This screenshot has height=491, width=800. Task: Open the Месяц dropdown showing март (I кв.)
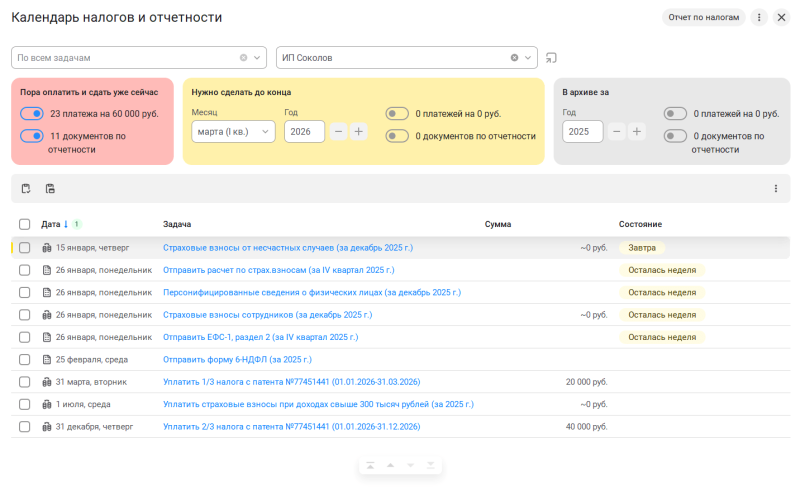233,131
